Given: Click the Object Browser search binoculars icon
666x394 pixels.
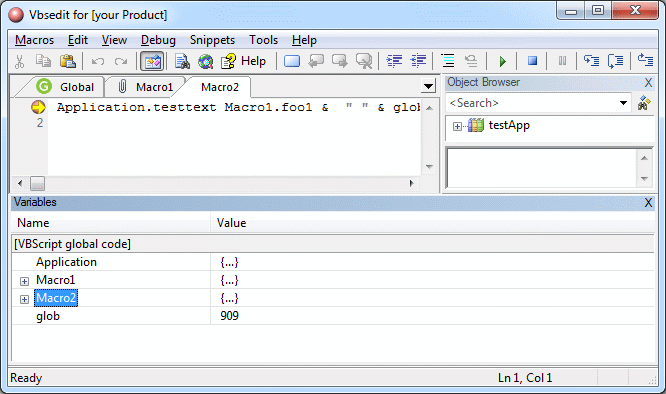Looking at the screenshot, I should pos(644,103).
